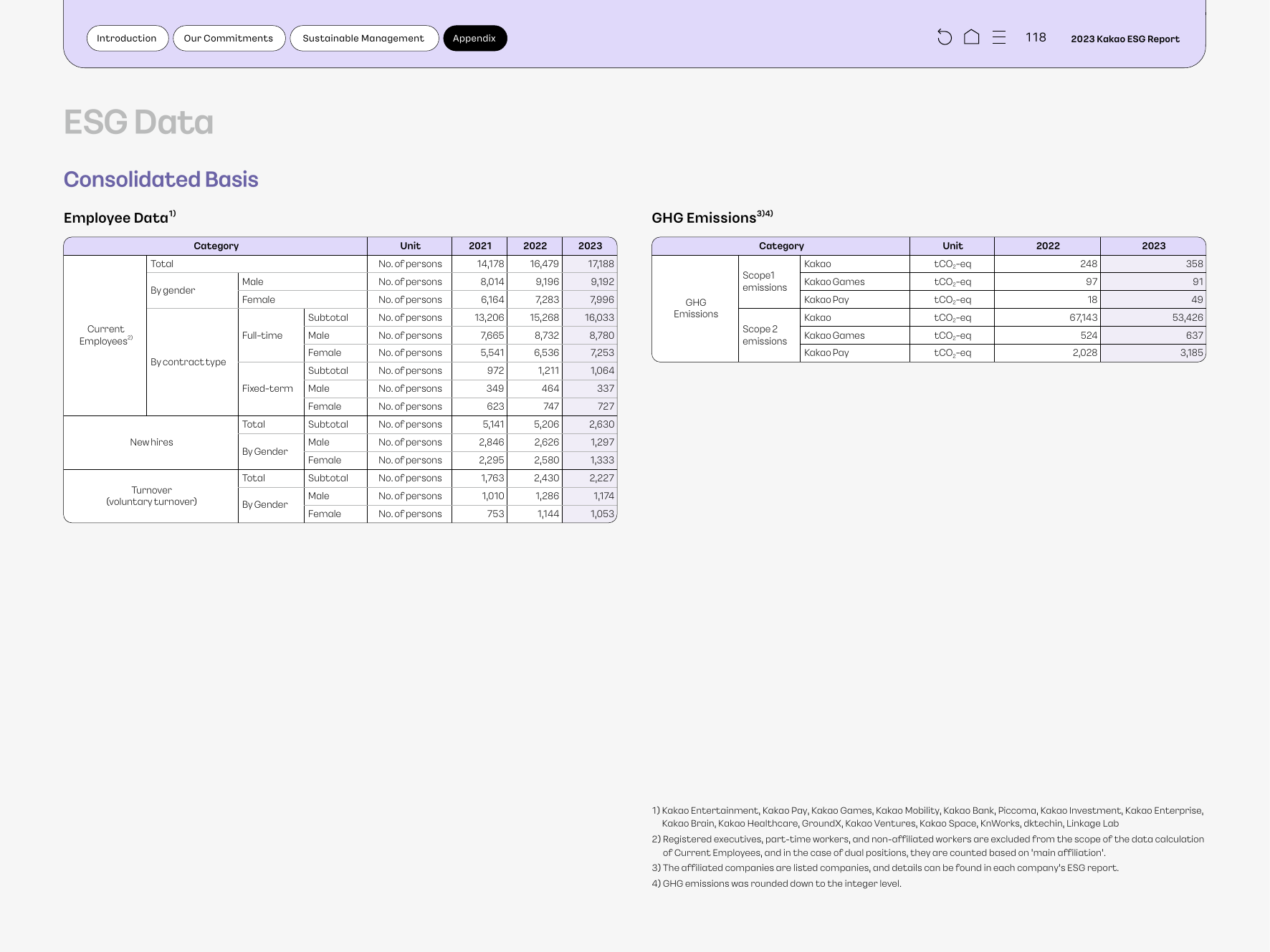Click the Current Employees category cell

(105, 335)
